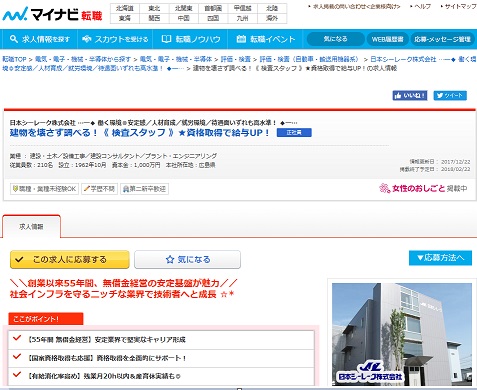
Task: Open WEB履歴書 from the navbar
Action: coord(387,39)
